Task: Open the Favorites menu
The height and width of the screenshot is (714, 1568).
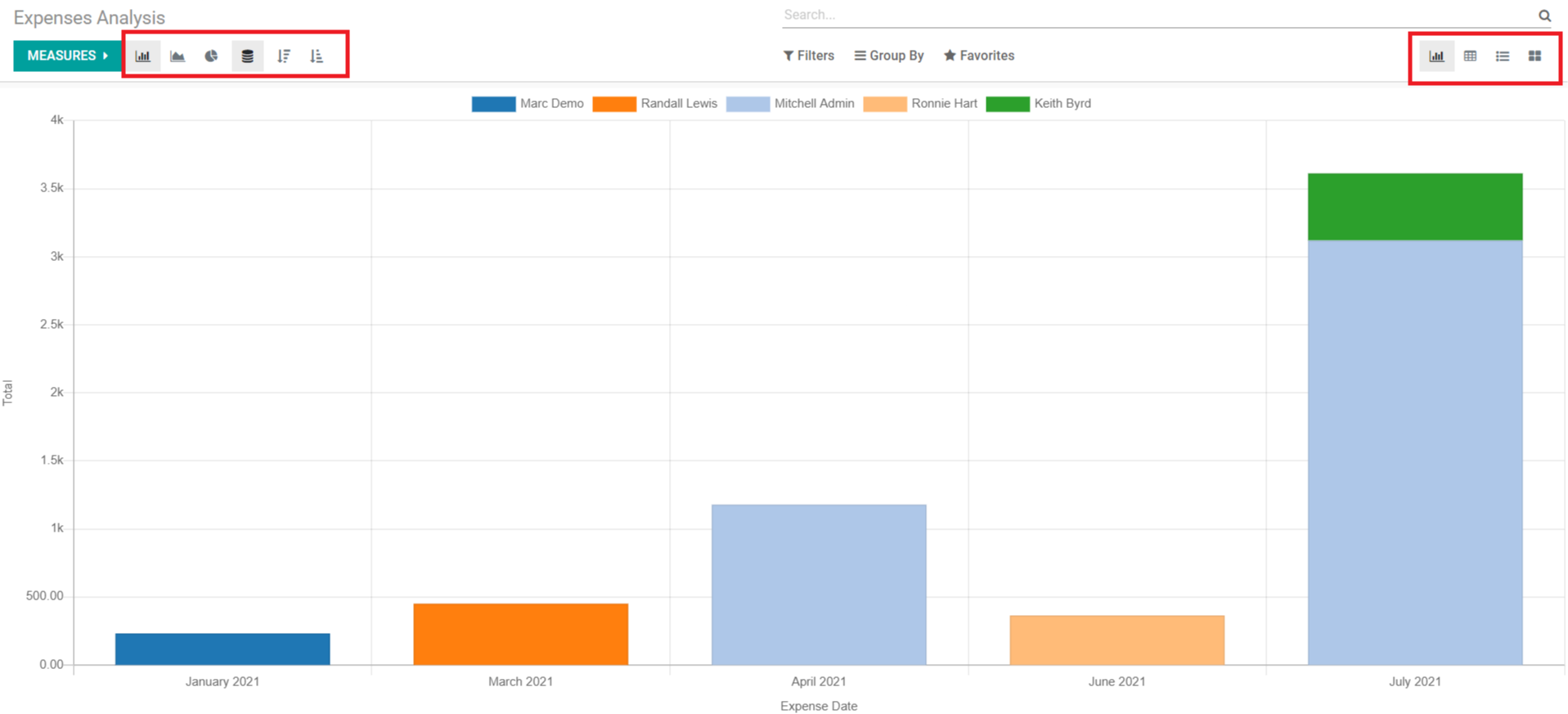Action: 979,56
